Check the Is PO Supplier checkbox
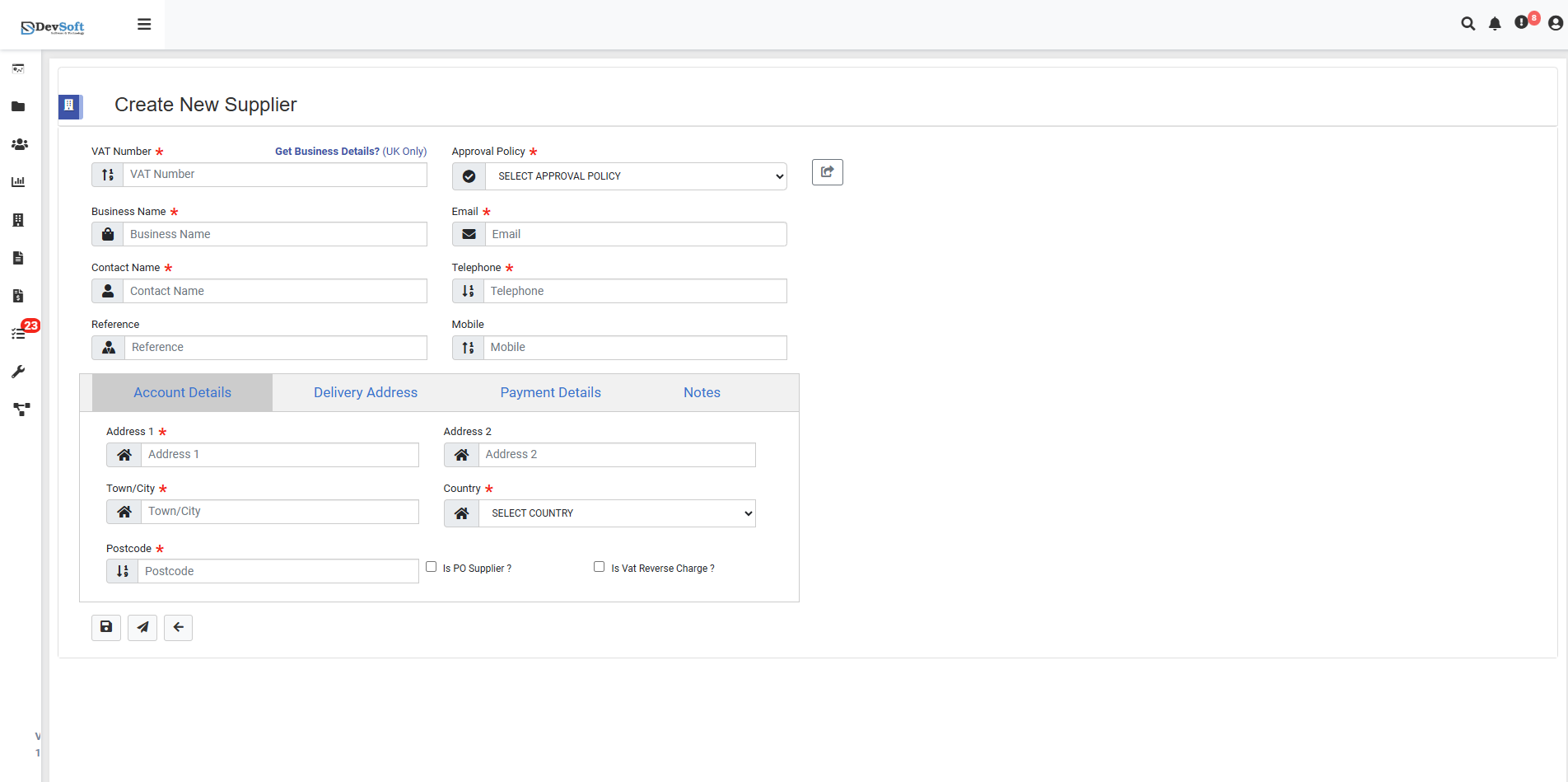 (x=431, y=567)
